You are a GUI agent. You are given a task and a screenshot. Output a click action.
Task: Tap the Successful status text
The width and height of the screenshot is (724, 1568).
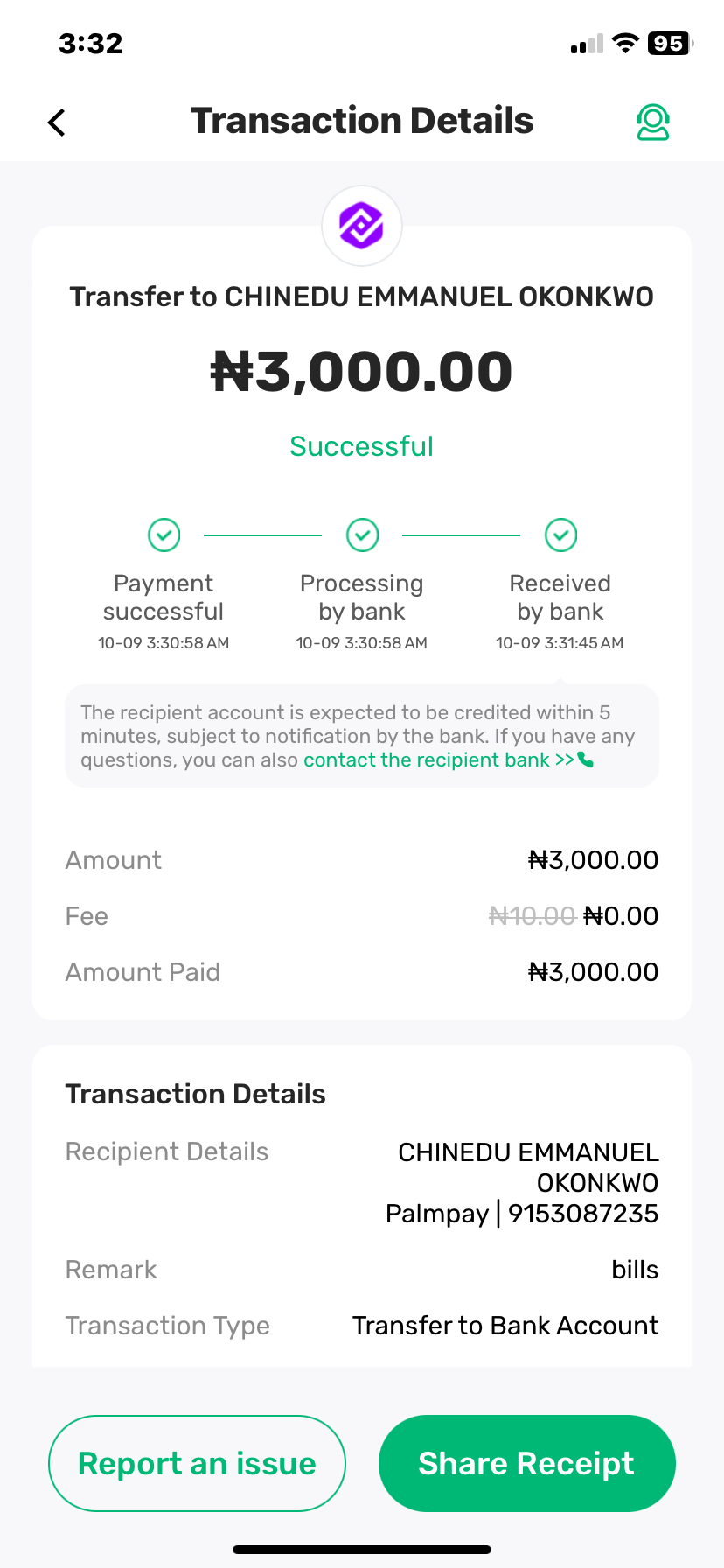[362, 446]
